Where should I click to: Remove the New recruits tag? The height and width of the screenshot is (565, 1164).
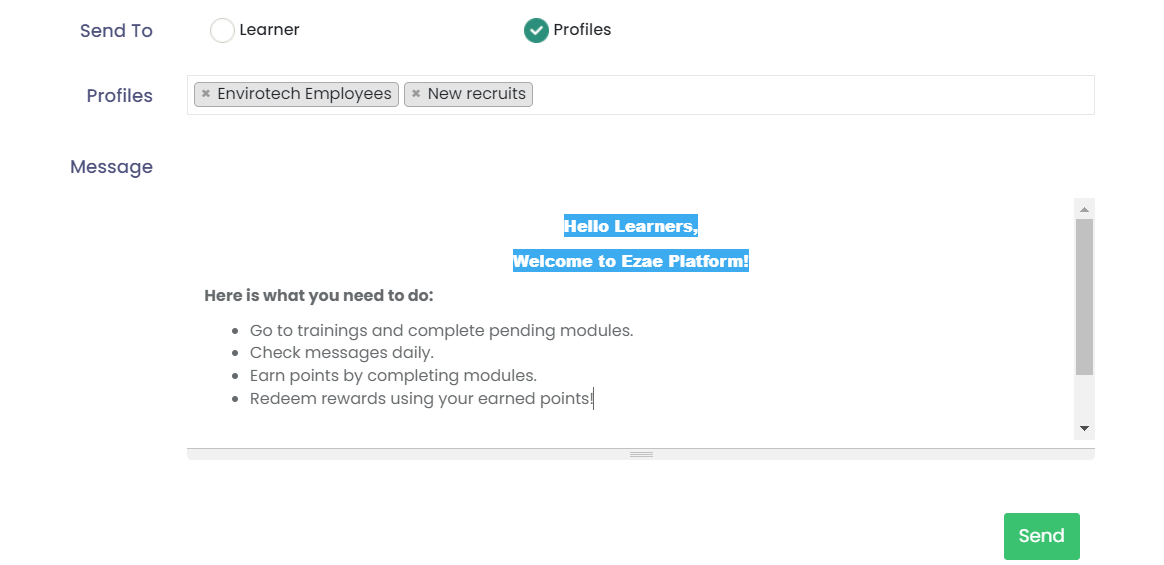click(416, 94)
